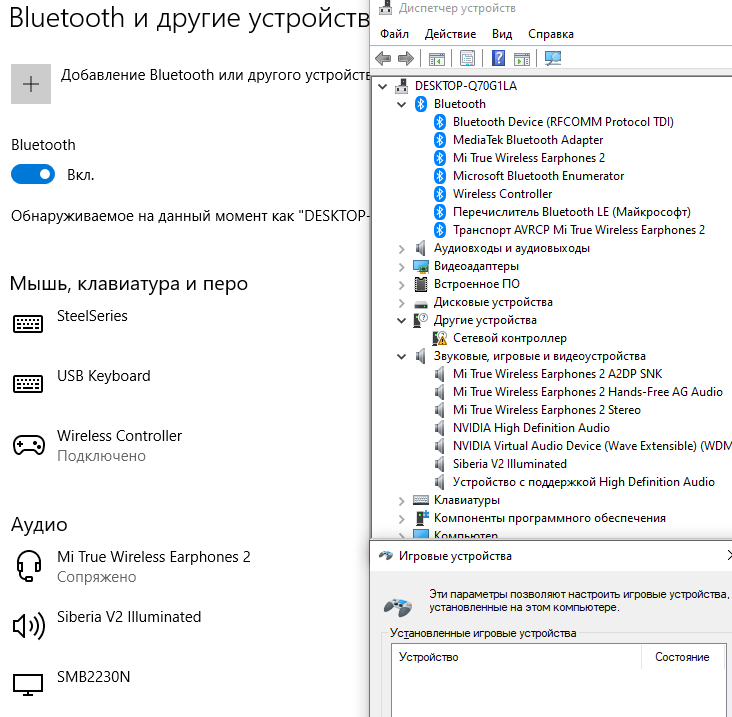Click the Bluetooth icon beside MediaTek Bluetooth Adapter
Screen dimensions: 732x717
click(439, 140)
